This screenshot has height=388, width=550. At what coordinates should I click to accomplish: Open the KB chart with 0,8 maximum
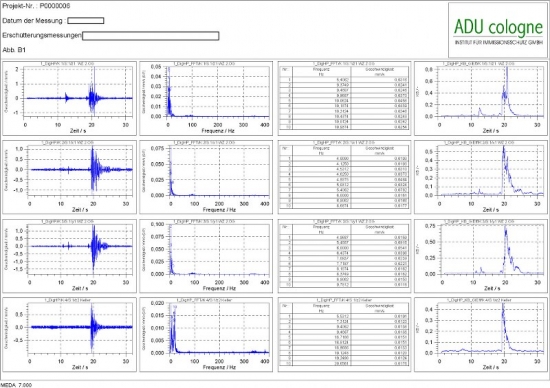481,99
